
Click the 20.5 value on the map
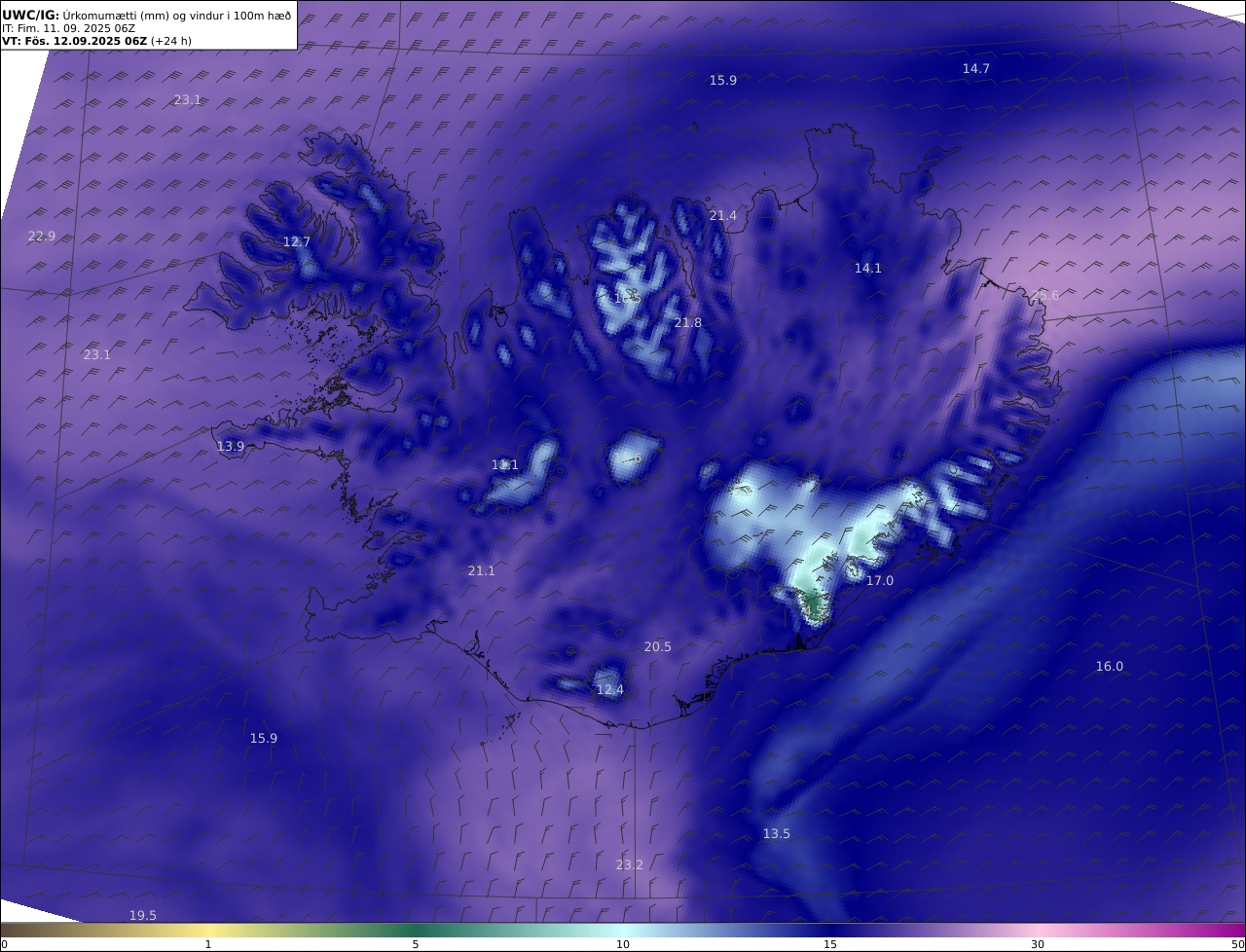coord(658,647)
